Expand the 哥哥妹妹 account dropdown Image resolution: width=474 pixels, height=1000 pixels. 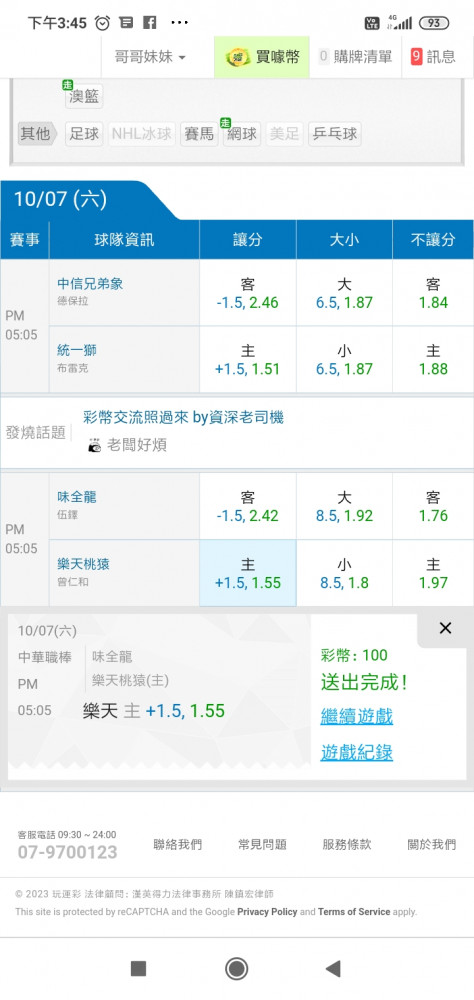(151, 57)
